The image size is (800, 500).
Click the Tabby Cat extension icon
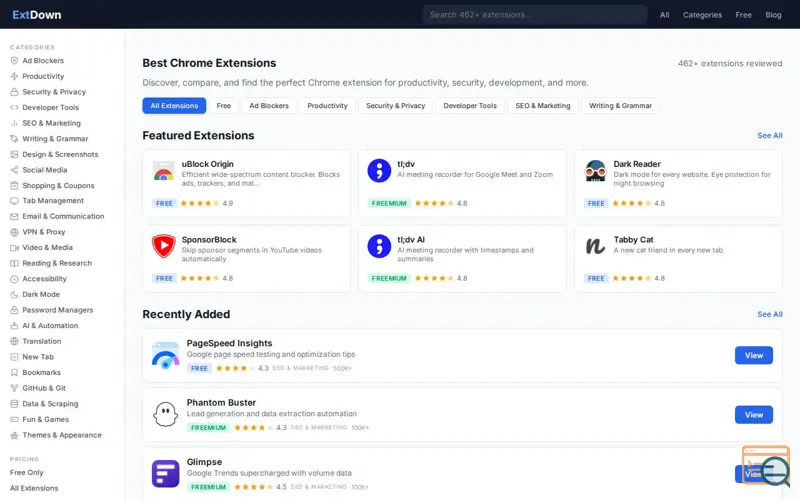pyautogui.click(x=595, y=246)
